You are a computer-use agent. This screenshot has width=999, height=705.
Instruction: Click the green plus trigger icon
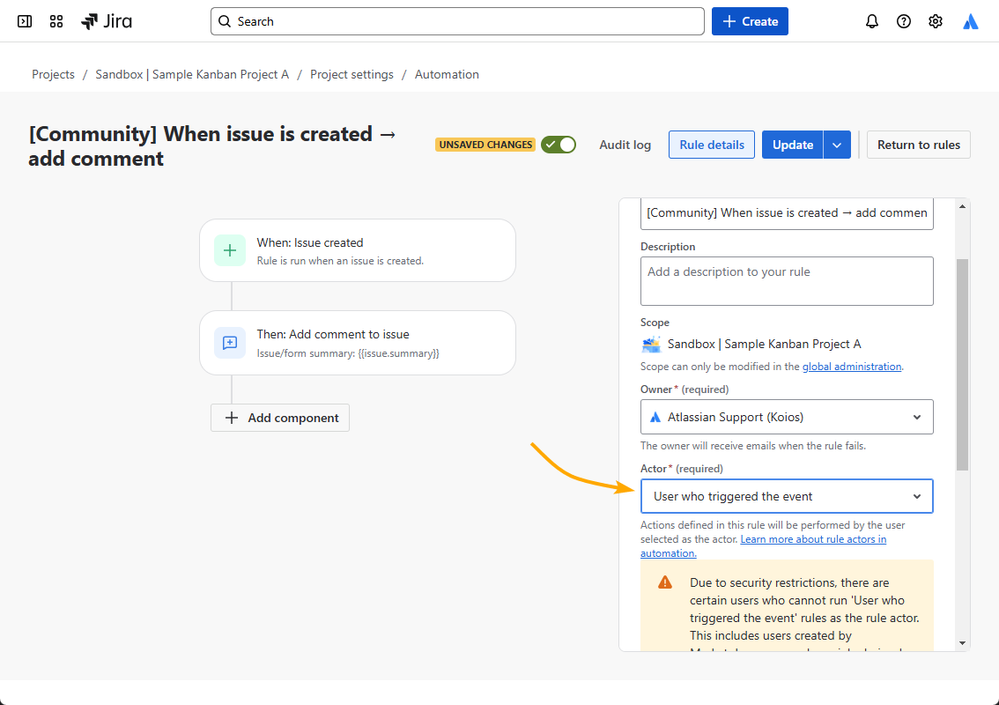(230, 250)
